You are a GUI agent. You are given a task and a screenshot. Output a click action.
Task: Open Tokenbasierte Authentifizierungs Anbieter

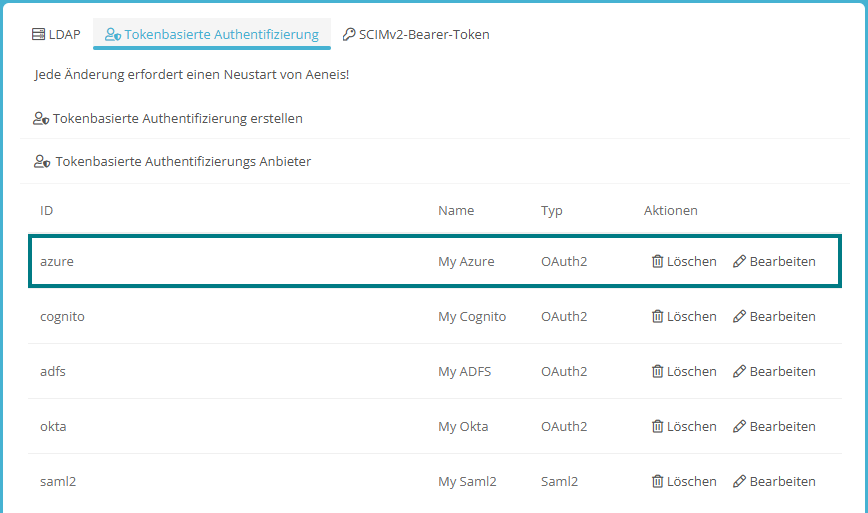172,162
